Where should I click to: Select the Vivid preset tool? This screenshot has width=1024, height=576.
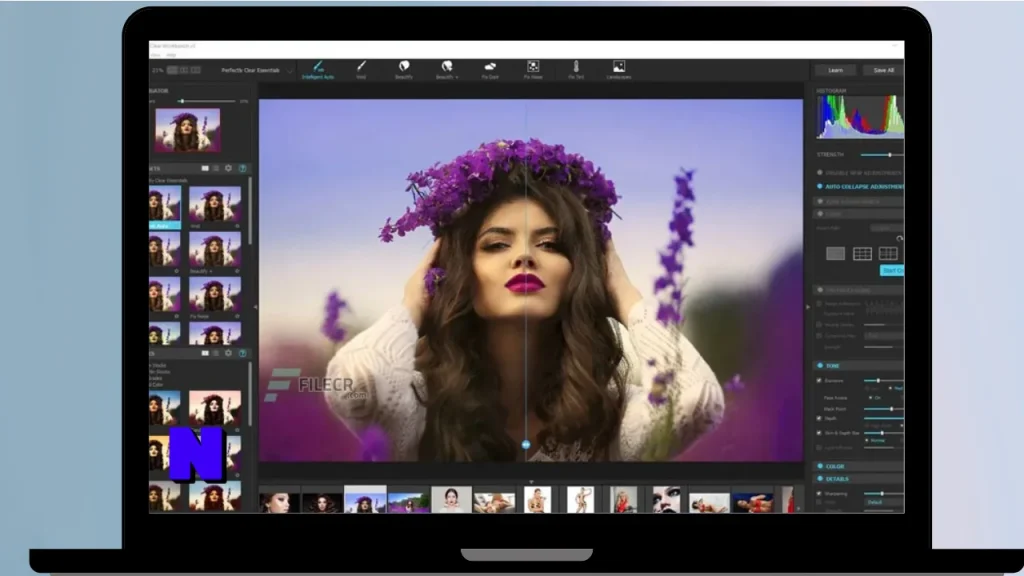click(361, 70)
